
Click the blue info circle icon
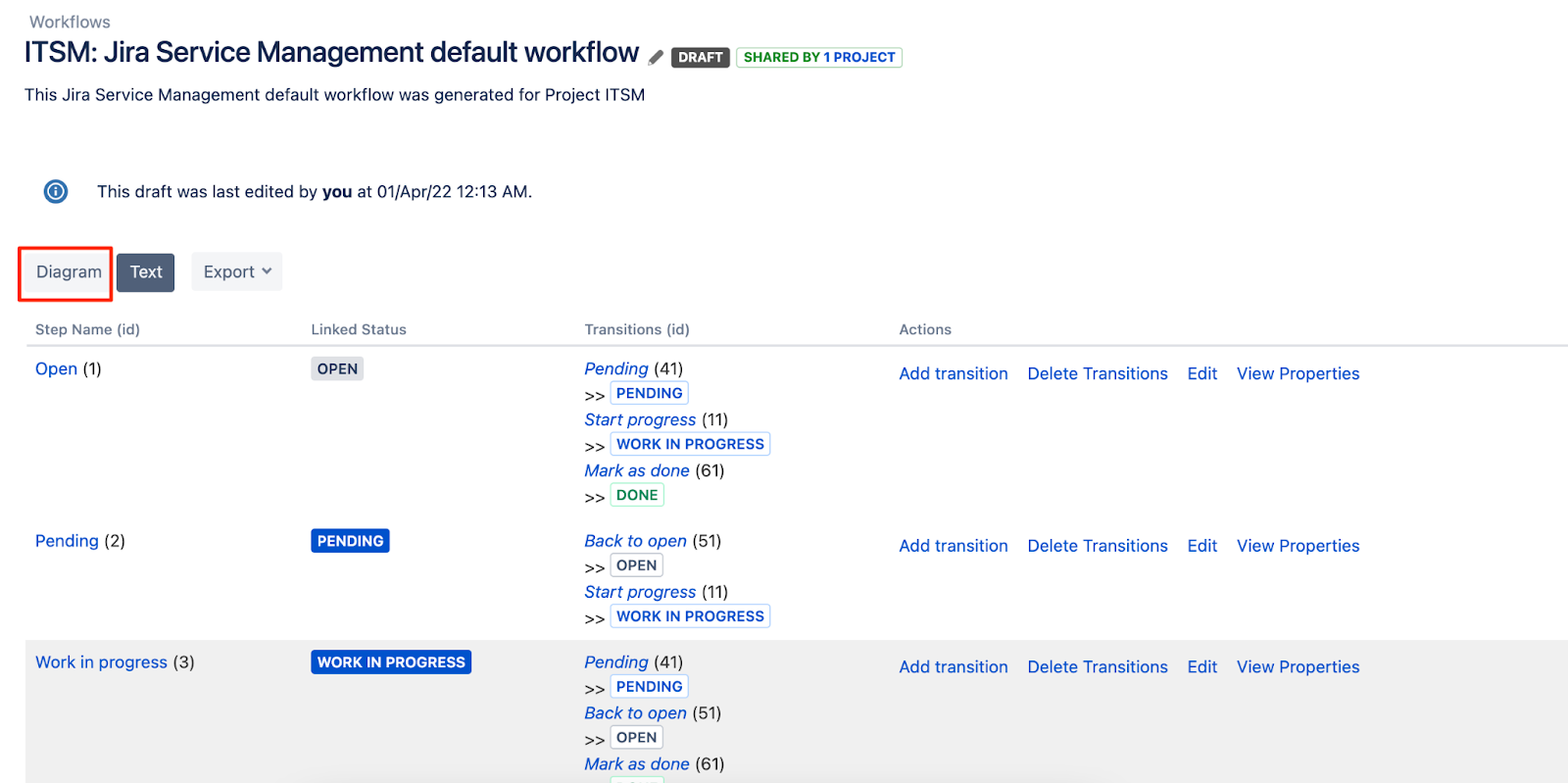pyautogui.click(x=56, y=191)
